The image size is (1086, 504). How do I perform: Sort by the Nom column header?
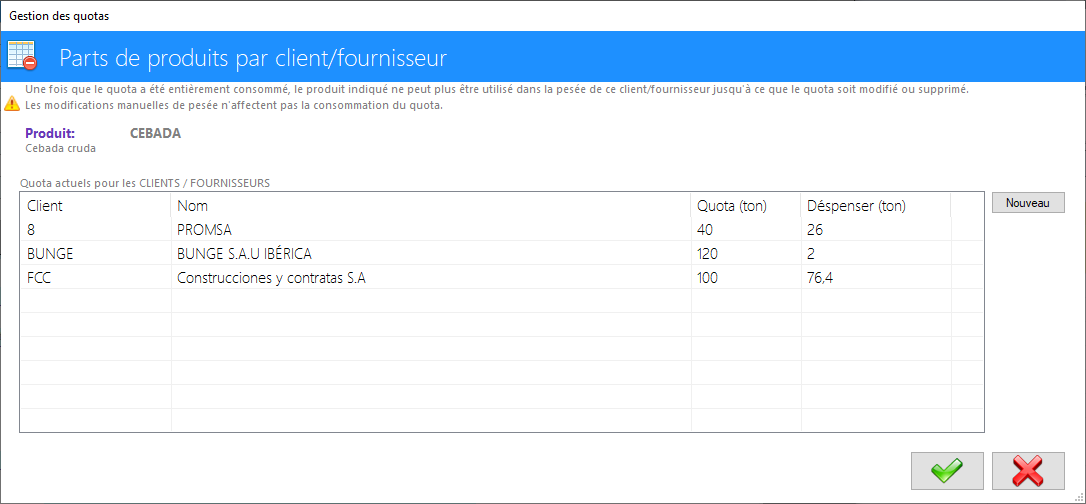click(431, 206)
